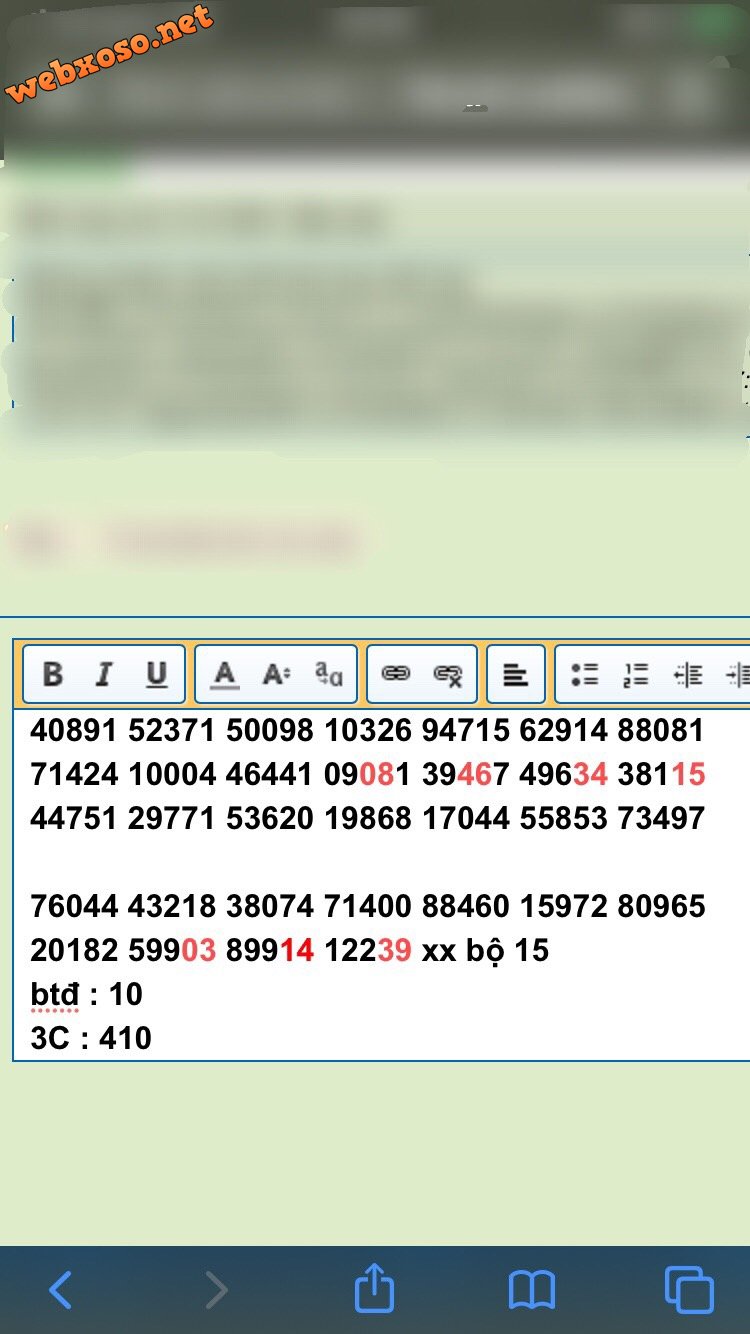This screenshot has height=1334, width=750.
Task: Click number 39467 in editor
Action: [x=466, y=774]
